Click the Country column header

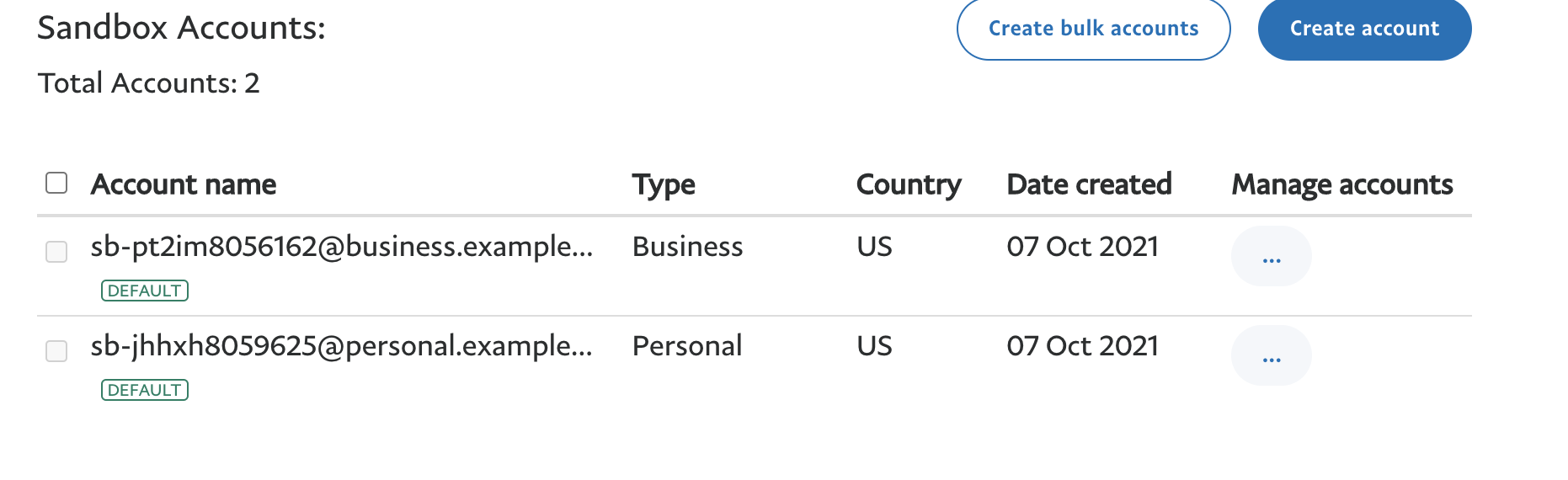pyautogui.click(x=909, y=184)
